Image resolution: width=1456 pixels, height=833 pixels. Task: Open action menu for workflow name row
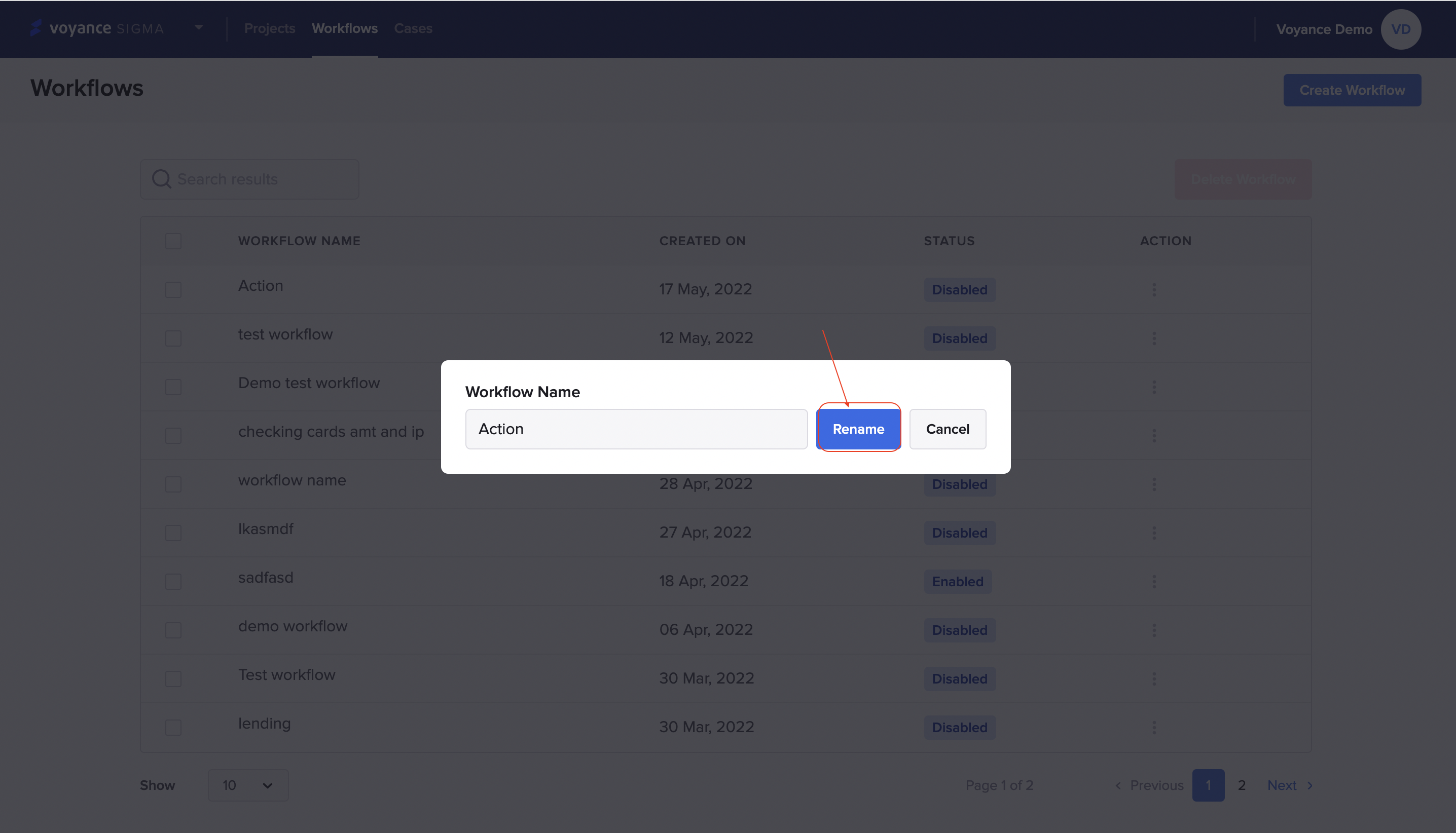1154,484
